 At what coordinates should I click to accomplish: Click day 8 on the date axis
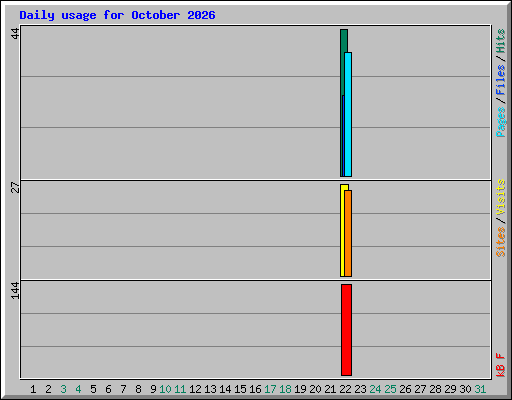tap(138, 389)
